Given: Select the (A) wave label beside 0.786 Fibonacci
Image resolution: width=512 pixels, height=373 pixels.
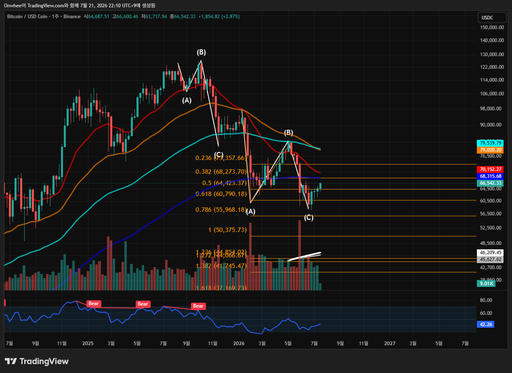Looking at the screenshot, I should click(250, 212).
